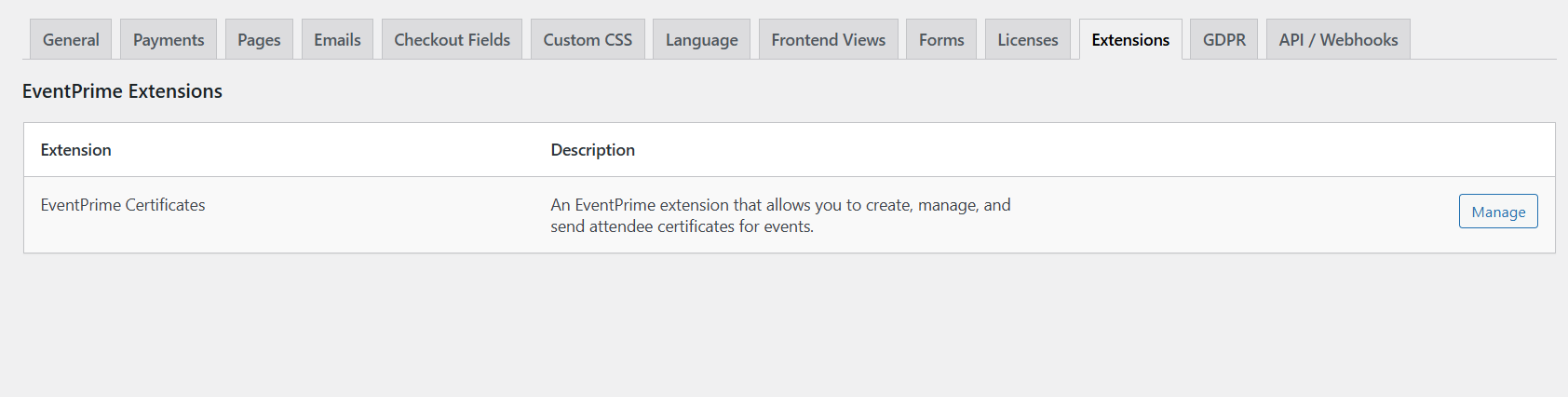Open the Checkout Fields tab

tap(452, 40)
